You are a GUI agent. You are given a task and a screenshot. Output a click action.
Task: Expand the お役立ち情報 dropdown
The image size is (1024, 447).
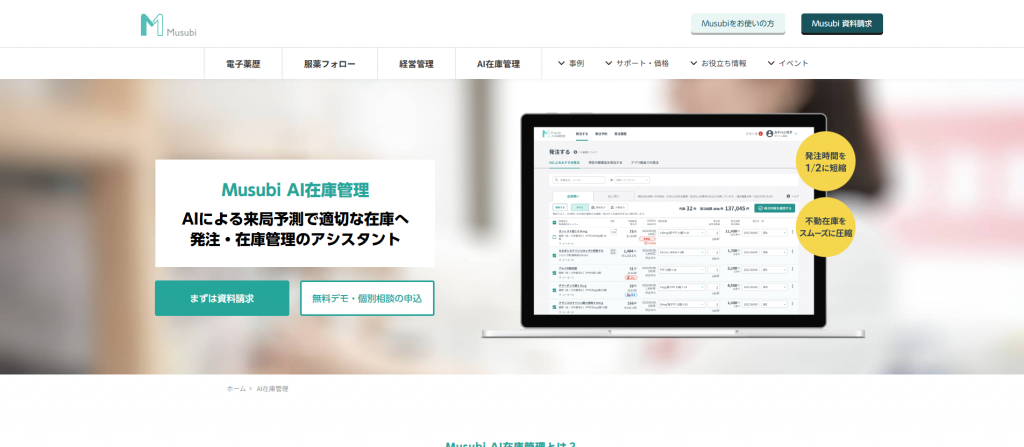718,63
